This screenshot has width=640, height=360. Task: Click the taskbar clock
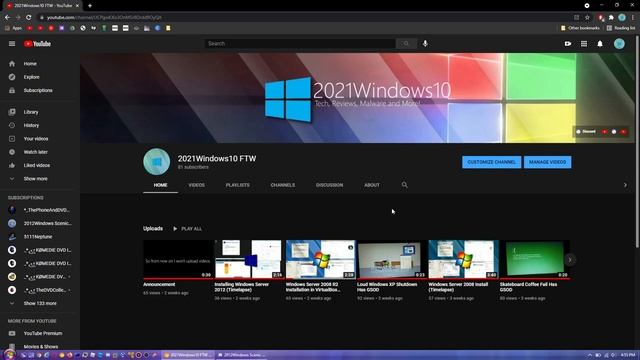point(628,355)
